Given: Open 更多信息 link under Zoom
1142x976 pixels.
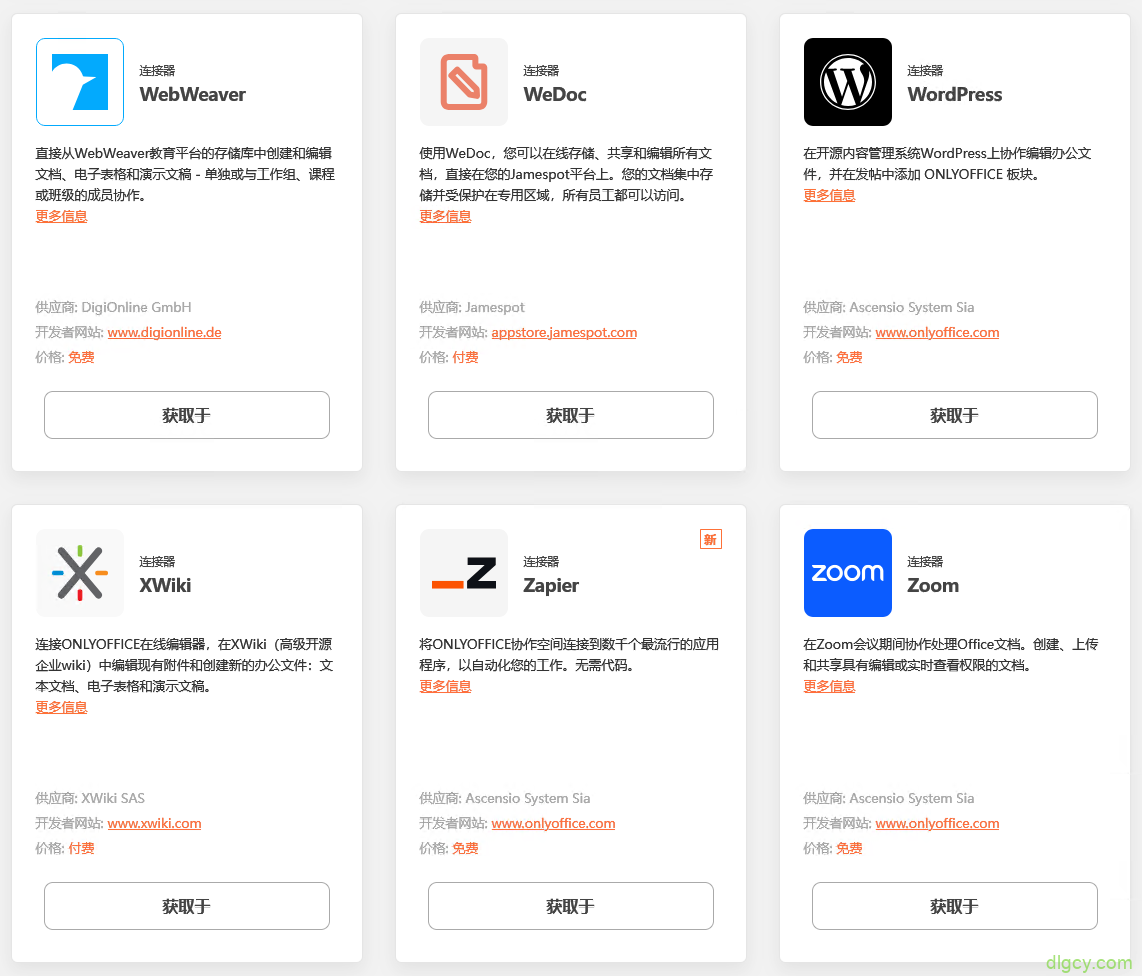Looking at the screenshot, I should click(829, 686).
